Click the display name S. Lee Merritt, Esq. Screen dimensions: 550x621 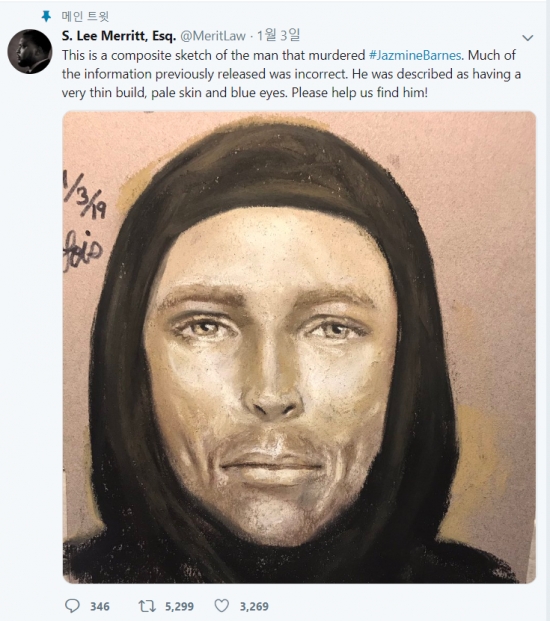tap(119, 36)
